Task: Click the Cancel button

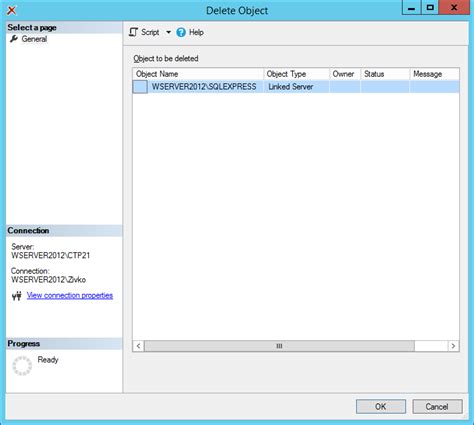Action: (437, 407)
